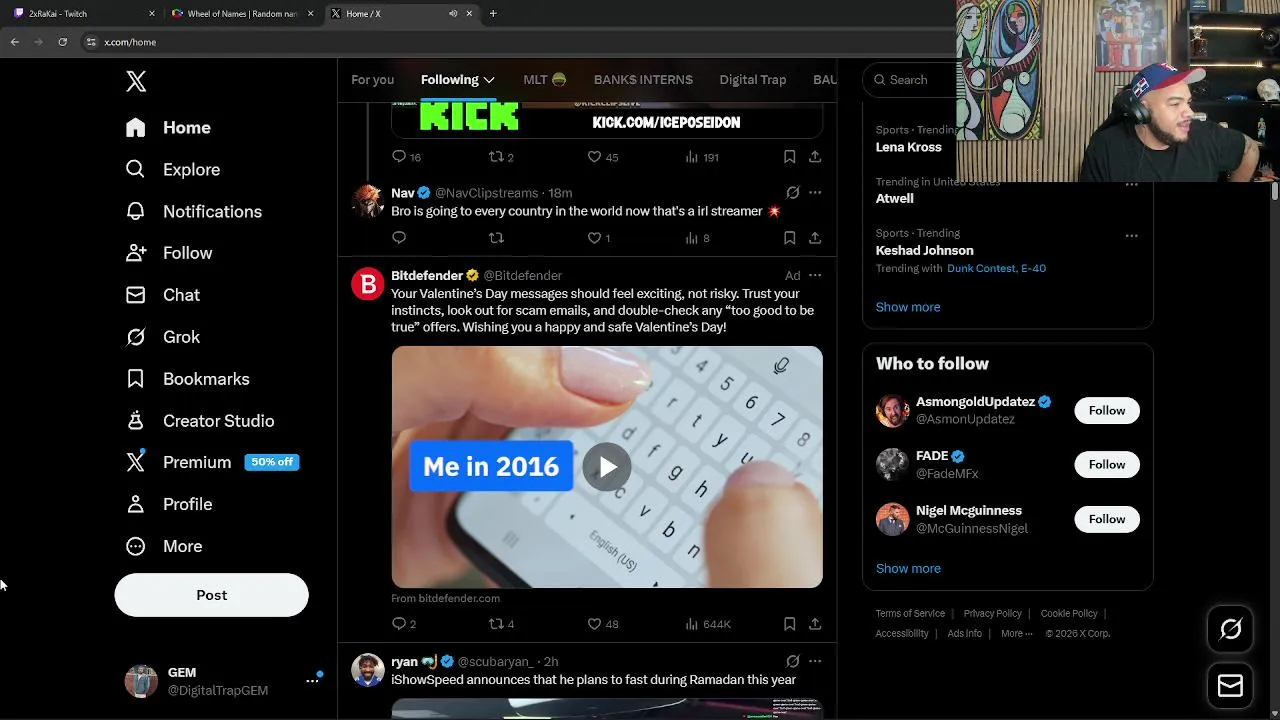Ask Grok about ryan's post
This screenshot has width=1280, height=720.
click(792, 662)
